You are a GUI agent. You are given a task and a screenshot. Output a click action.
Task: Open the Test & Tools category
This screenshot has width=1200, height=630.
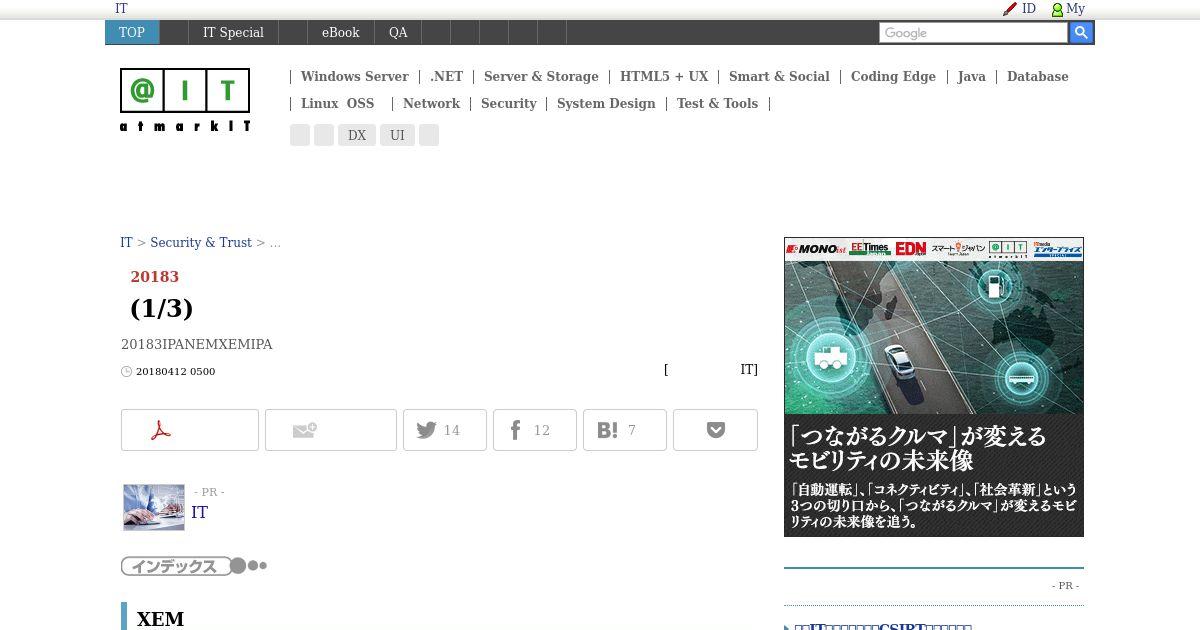pos(717,104)
